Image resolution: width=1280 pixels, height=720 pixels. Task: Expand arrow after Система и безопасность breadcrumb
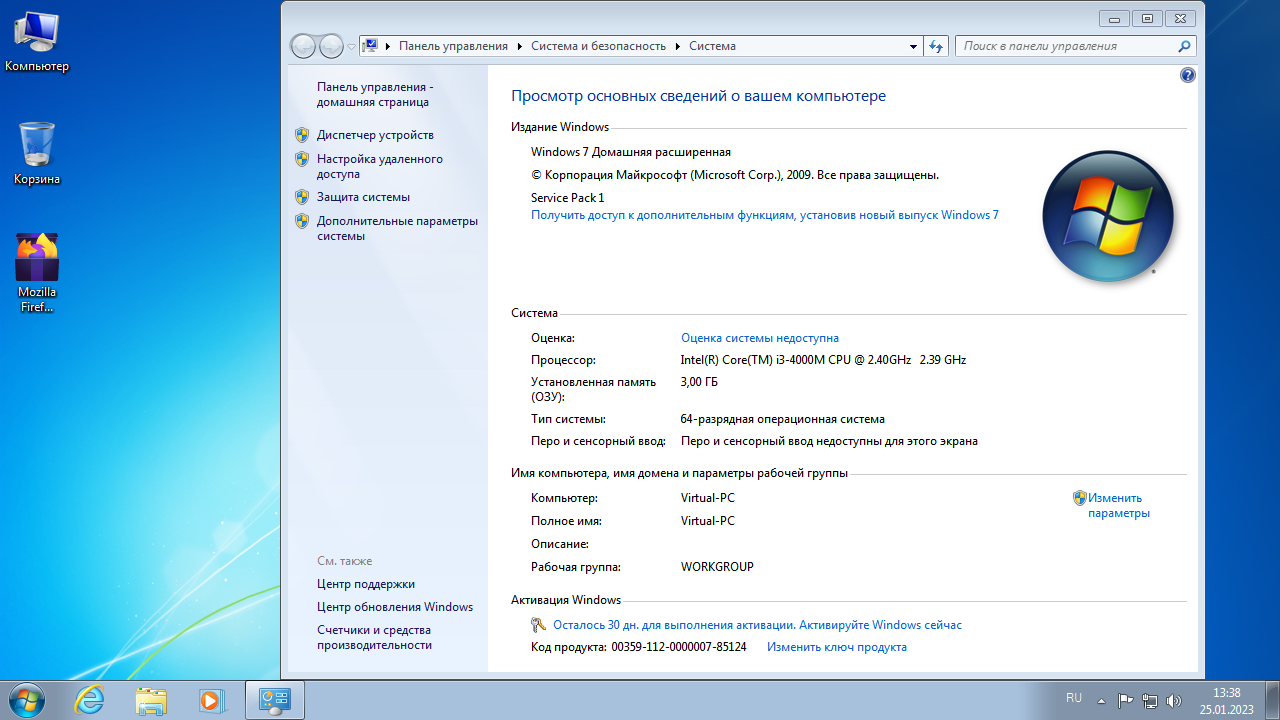pos(678,47)
